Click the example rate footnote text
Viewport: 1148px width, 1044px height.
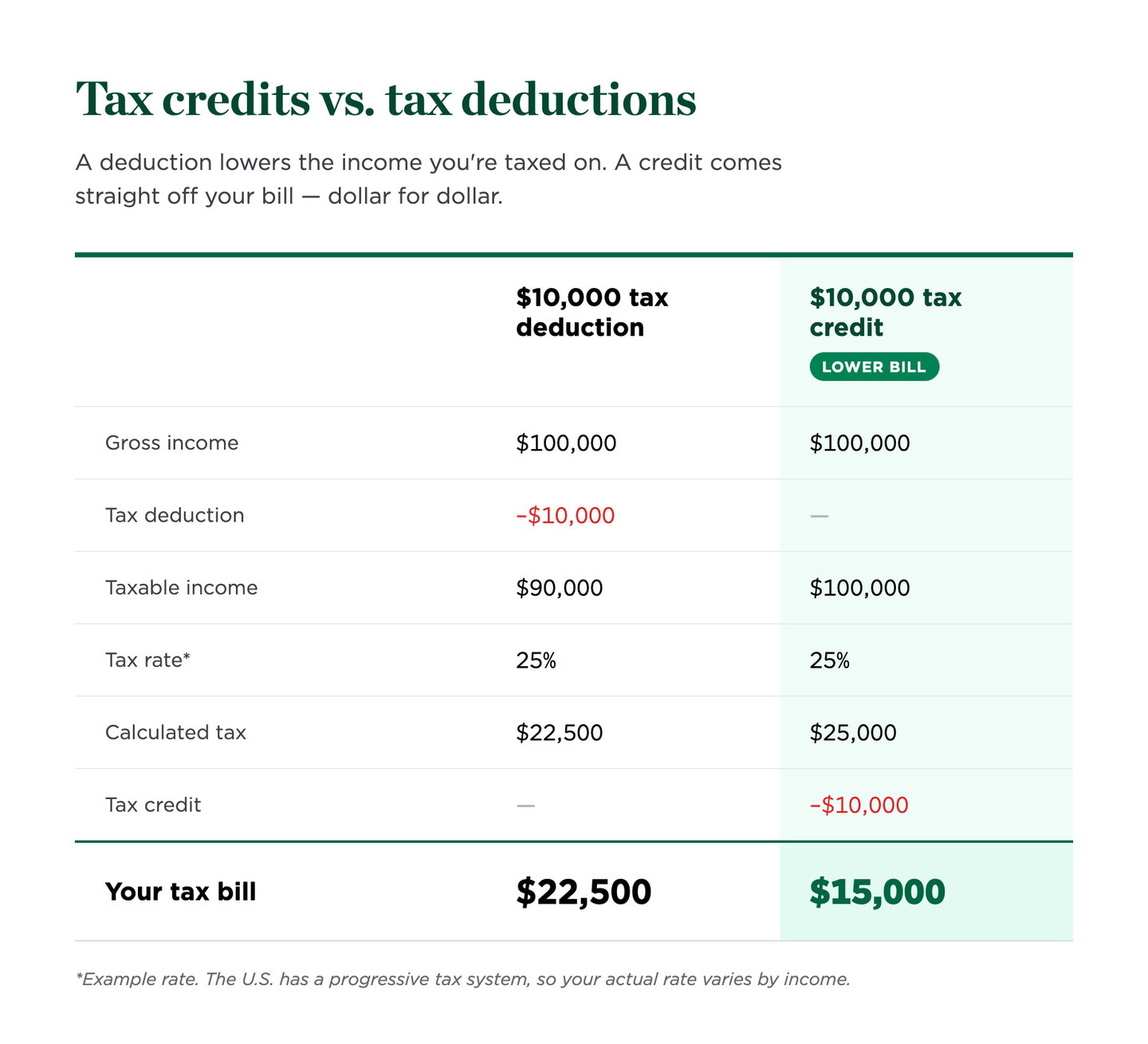463,979
